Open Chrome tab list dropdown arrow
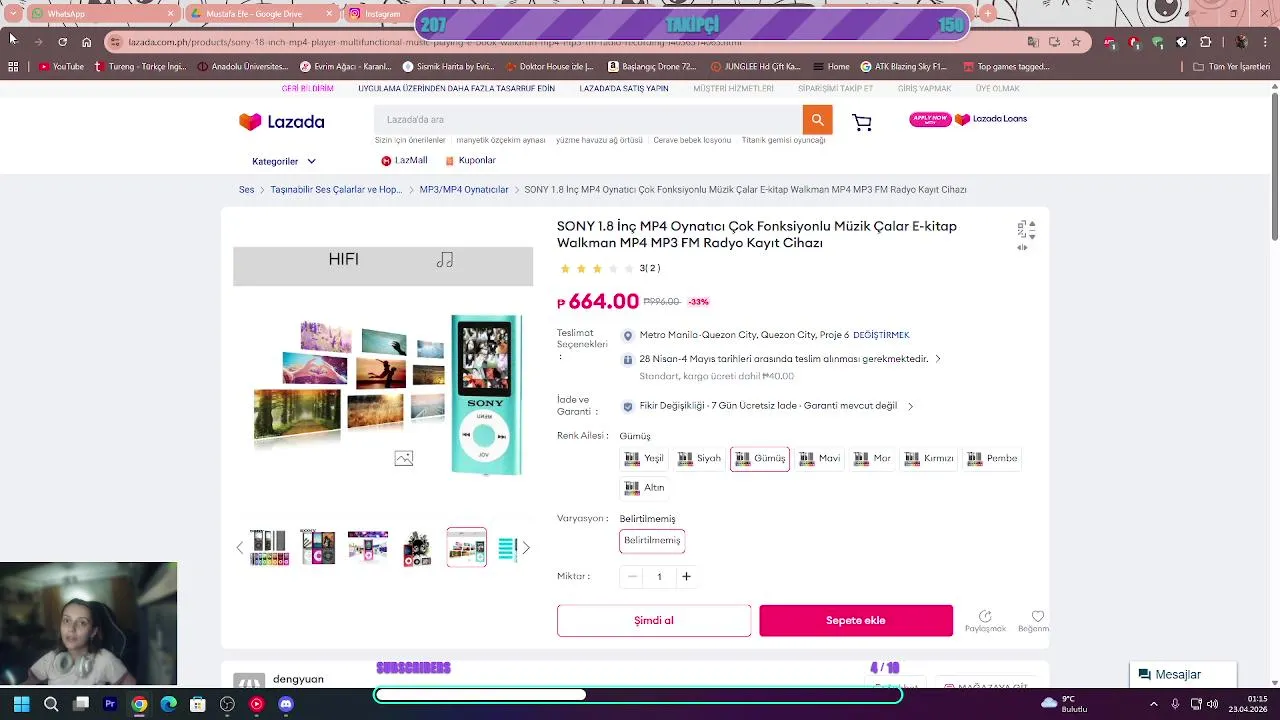 pos(12,13)
